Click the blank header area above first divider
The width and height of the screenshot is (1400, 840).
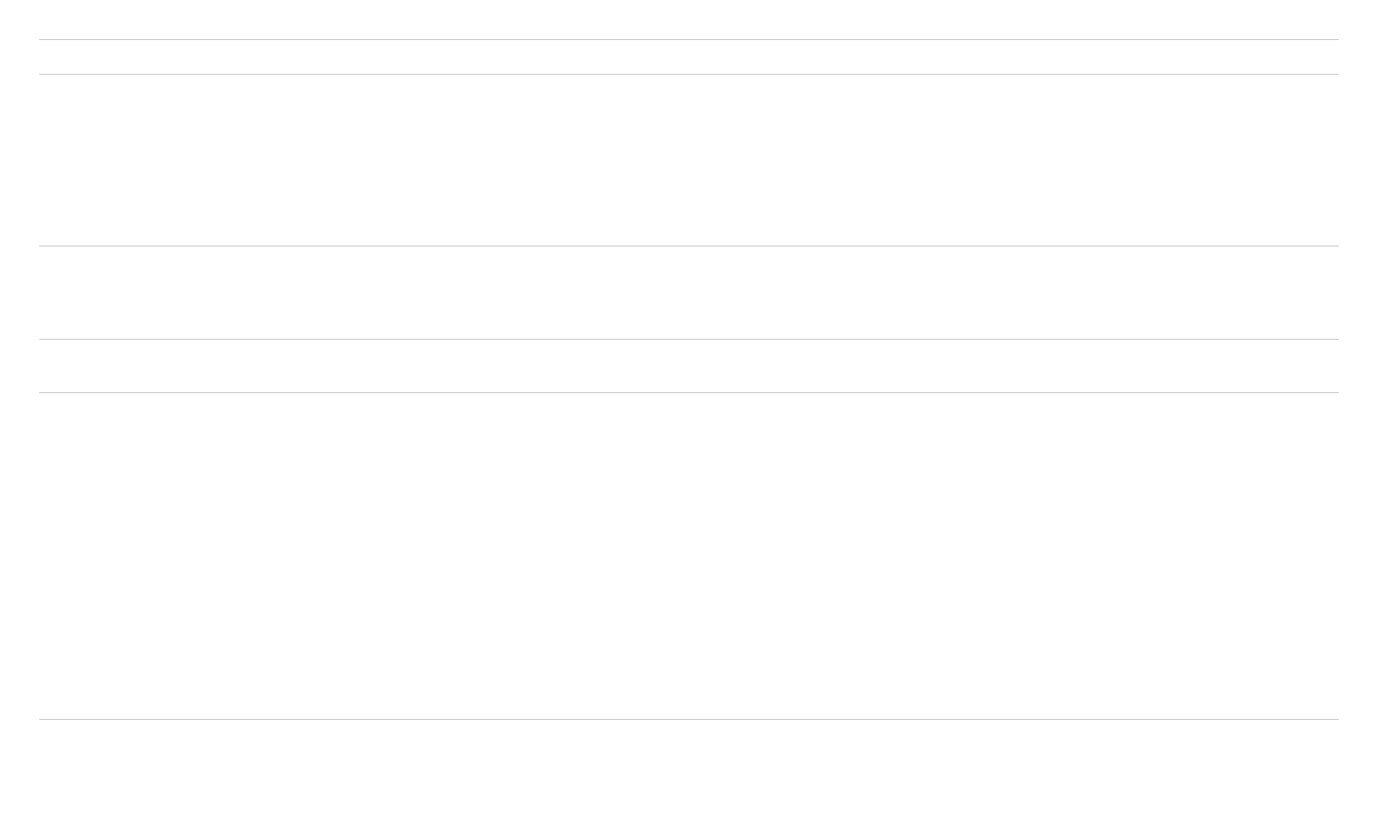click(x=688, y=19)
